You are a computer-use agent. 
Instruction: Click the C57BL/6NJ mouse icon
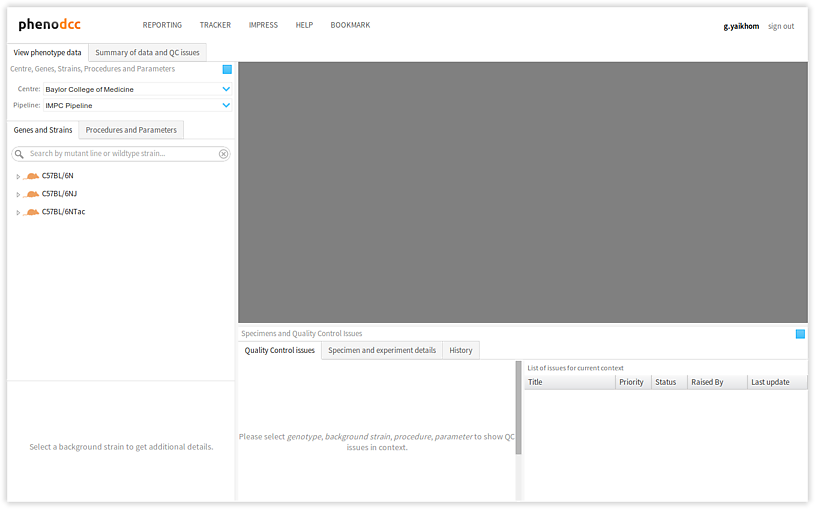(32, 194)
